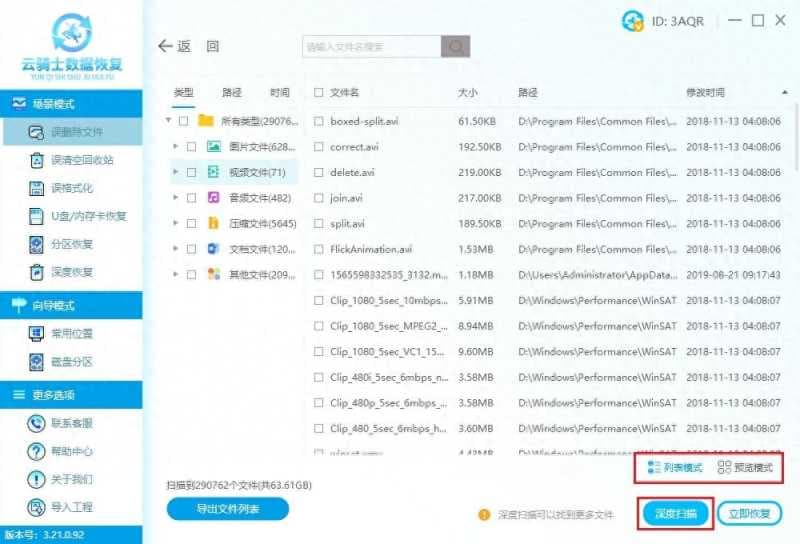Click the 误删除文件 recovery icon in sidebar
This screenshot has height=544, width=800.
pos(36,132)
